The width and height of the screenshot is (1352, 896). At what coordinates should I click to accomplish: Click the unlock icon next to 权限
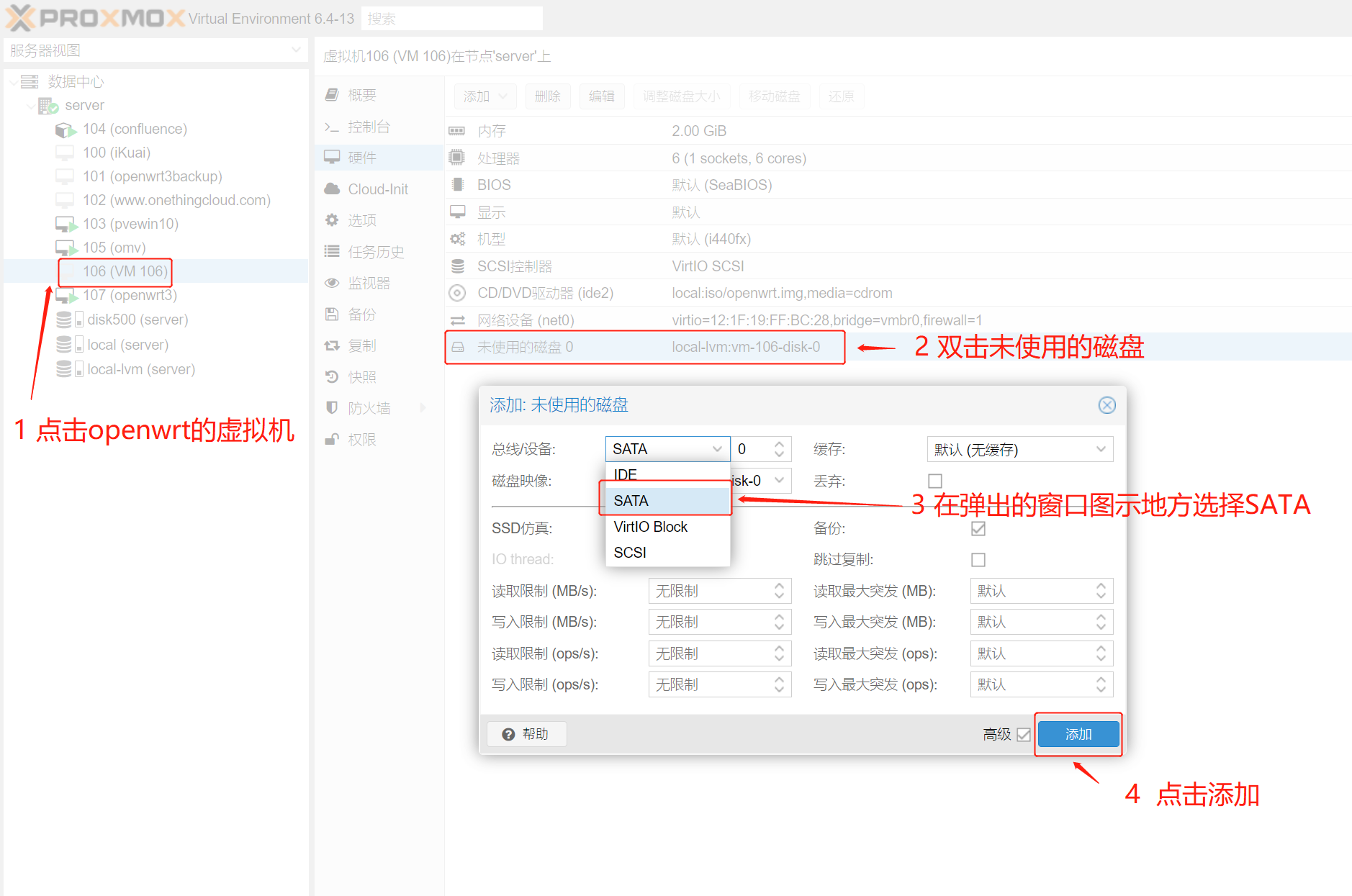tap(332, 439)
